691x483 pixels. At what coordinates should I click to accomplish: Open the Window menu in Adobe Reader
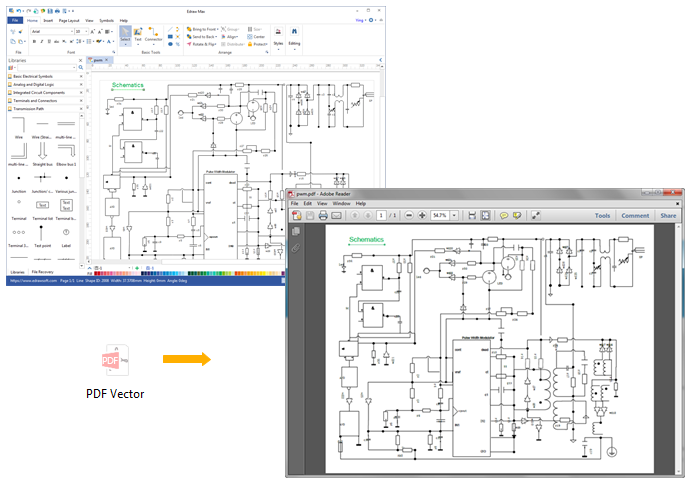(341, 203)
